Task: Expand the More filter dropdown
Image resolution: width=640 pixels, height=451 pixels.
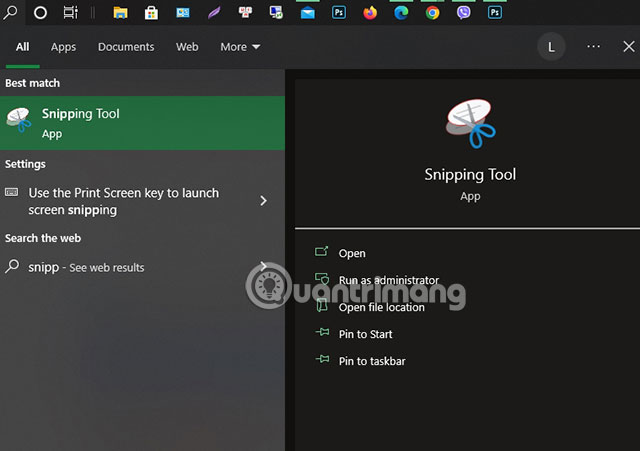Action: click(x=240, y=47)
